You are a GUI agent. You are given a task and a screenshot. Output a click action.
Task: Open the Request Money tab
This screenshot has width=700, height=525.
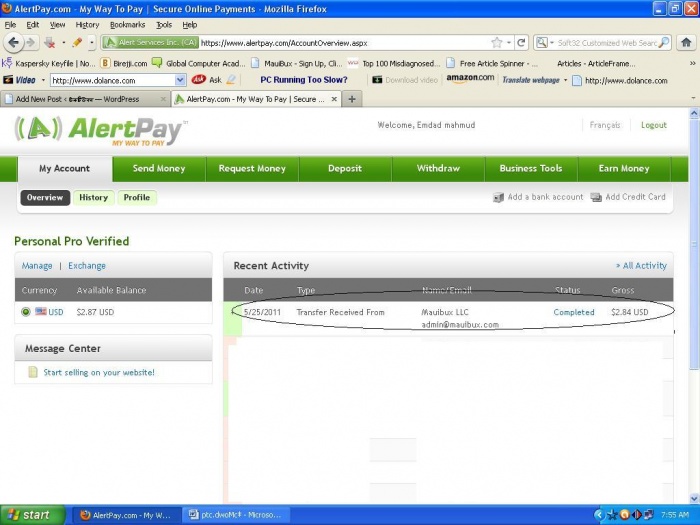coord(252,169)
